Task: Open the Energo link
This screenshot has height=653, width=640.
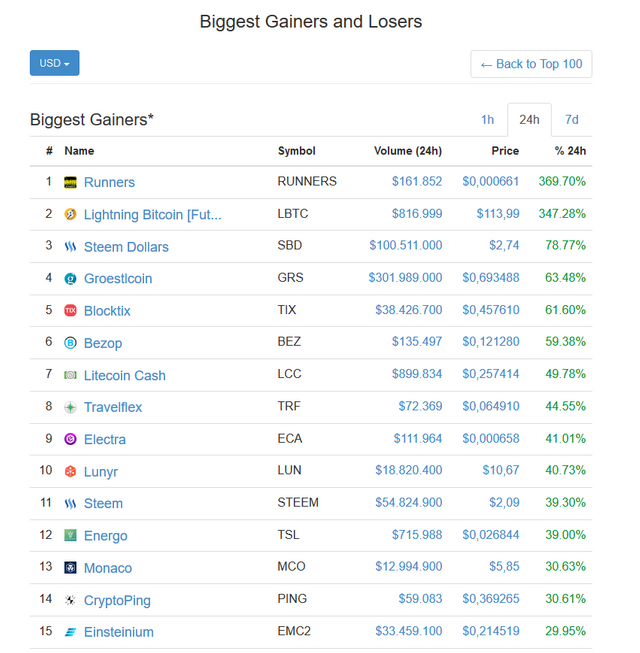Action: pos(105,536)
